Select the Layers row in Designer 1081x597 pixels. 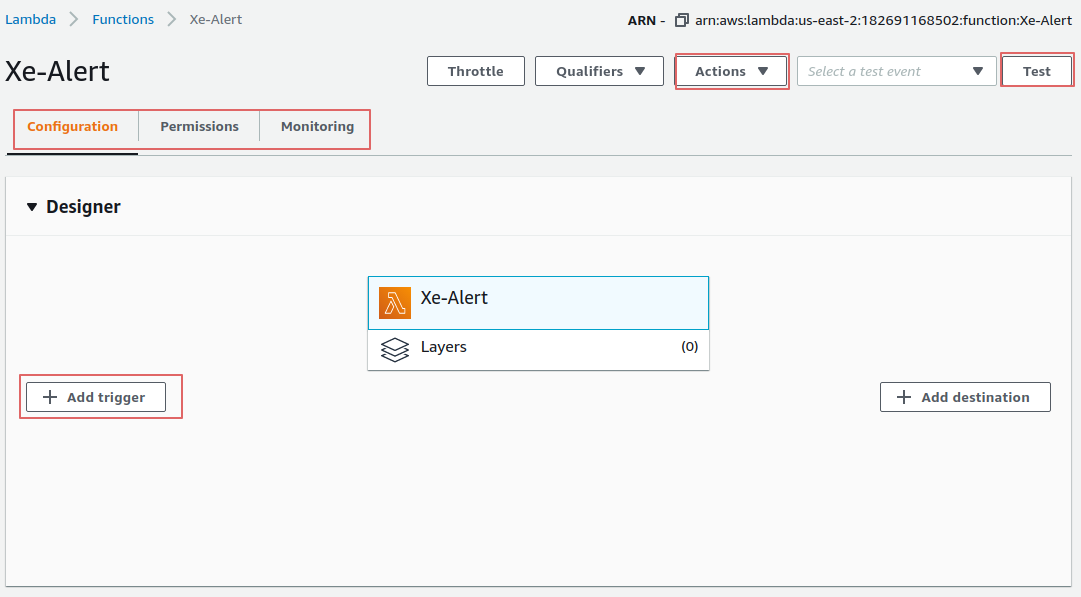(x=538, y=350)
